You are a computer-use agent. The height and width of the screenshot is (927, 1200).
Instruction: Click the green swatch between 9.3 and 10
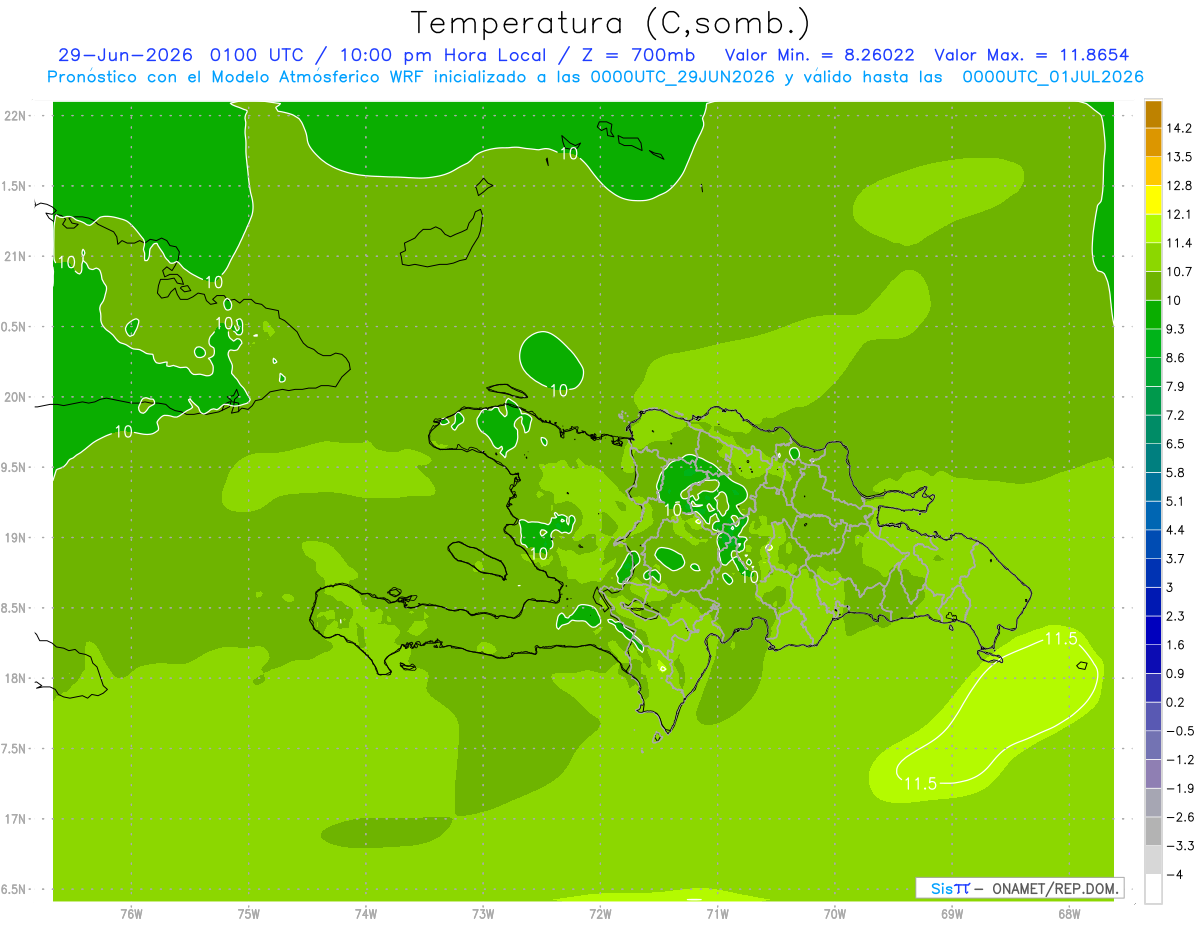point(1153,314)
